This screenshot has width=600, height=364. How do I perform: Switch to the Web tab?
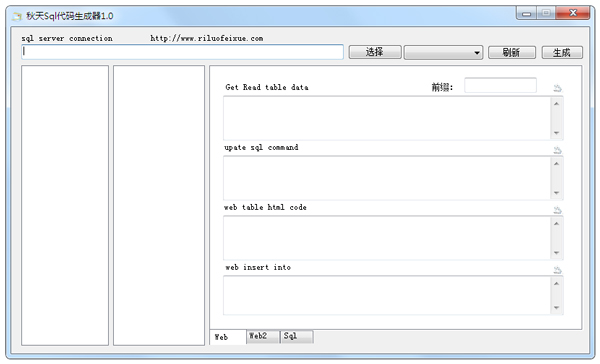228,337
